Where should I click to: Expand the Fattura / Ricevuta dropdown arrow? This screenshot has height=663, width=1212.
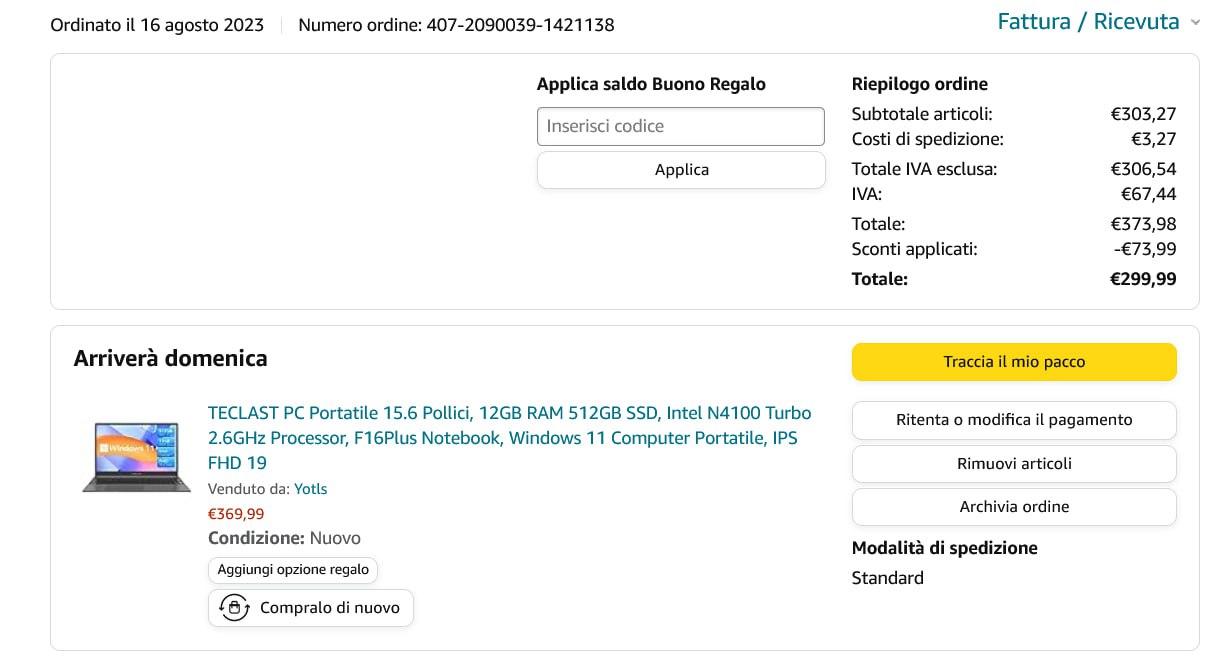click(x=1195, y=22)
